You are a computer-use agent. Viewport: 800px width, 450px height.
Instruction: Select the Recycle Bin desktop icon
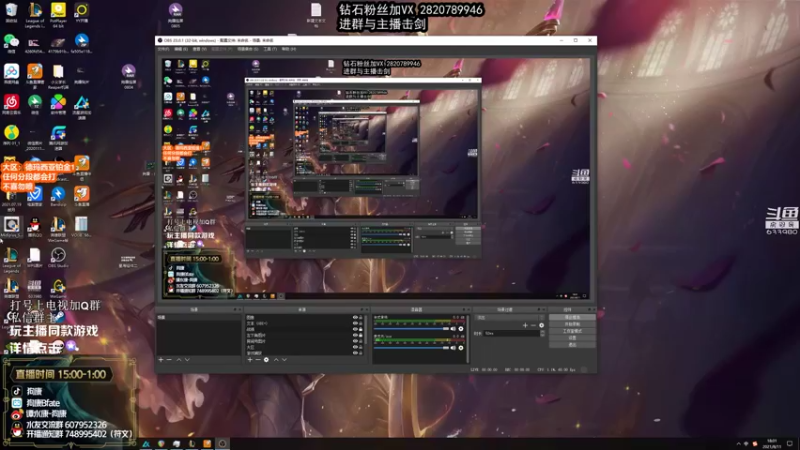(11, 13)
